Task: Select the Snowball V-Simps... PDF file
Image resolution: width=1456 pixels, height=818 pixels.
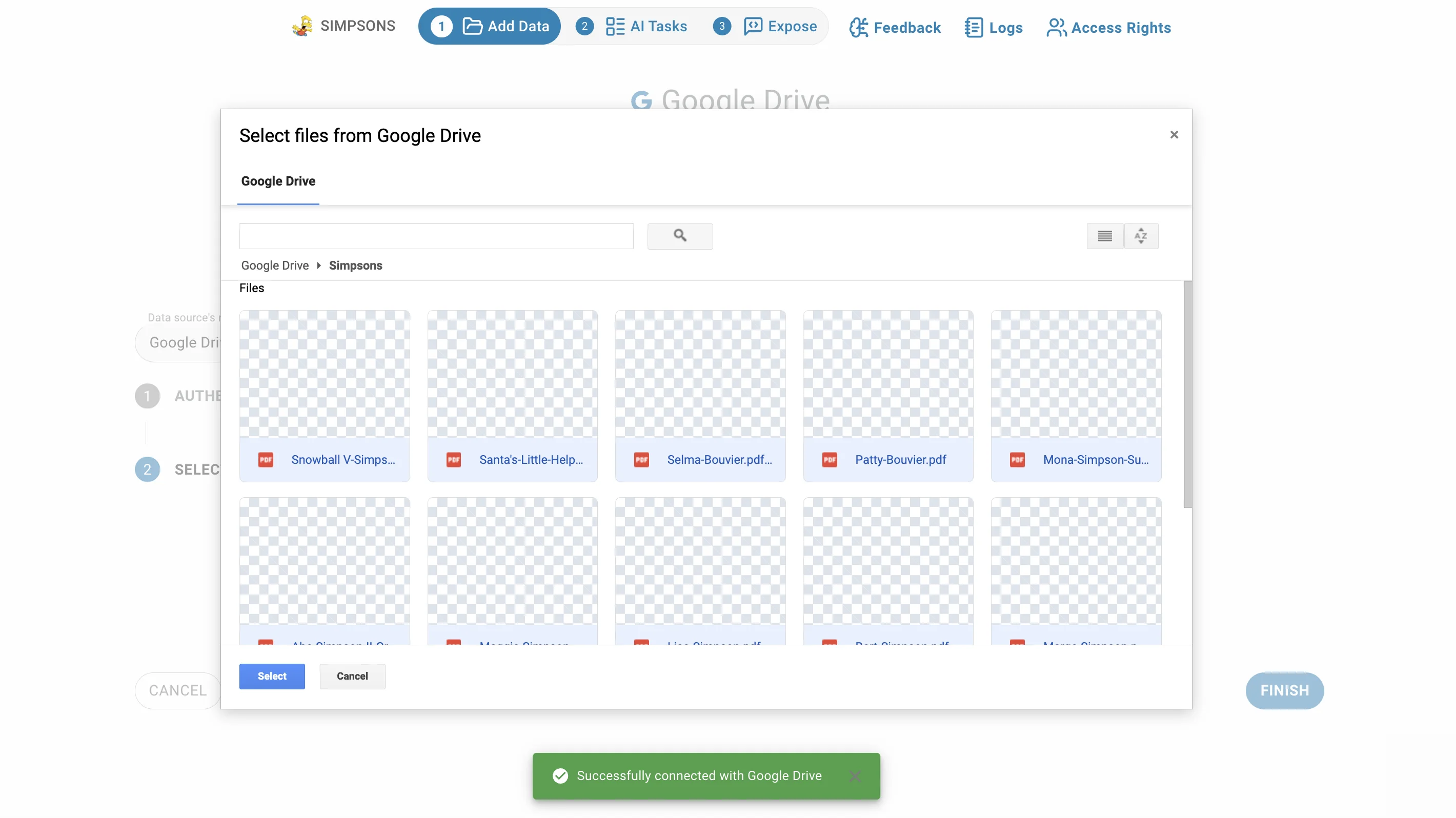Action: click(x=325, y=396)
